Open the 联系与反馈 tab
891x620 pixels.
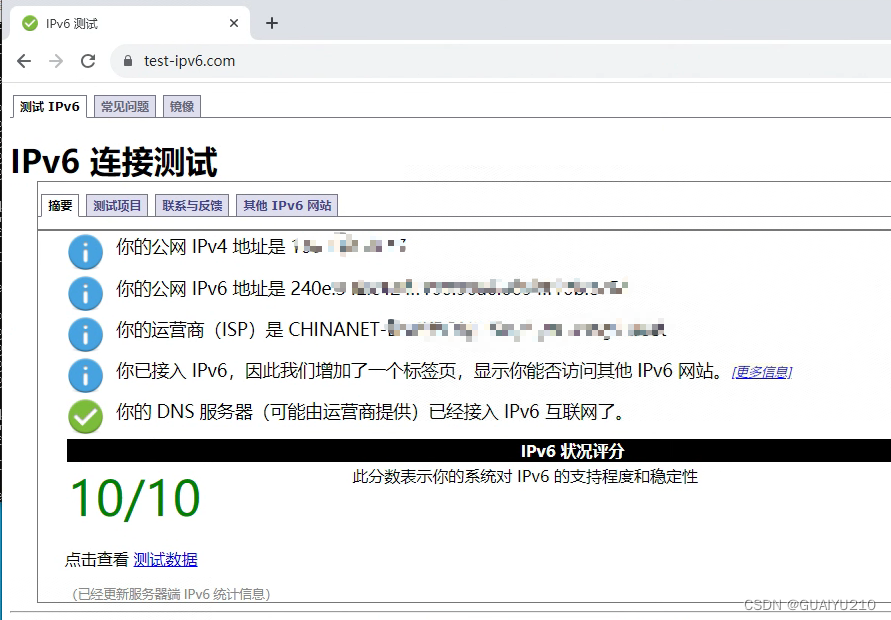pyautogui.click(x=191, y=205)
